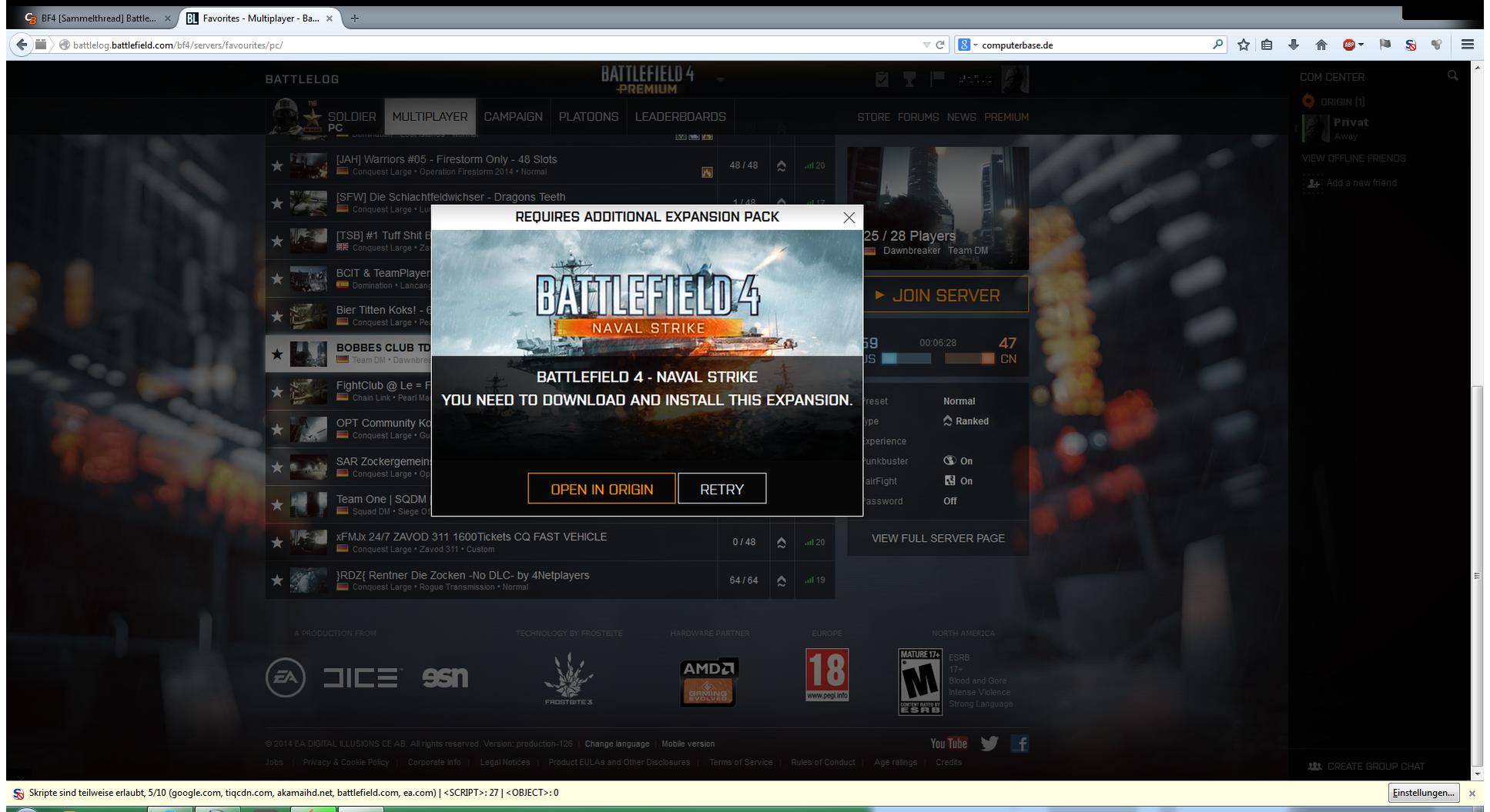Reload the page with the refresh icon
Viewport: 1490px width, 812px height.
coord(939,45)
